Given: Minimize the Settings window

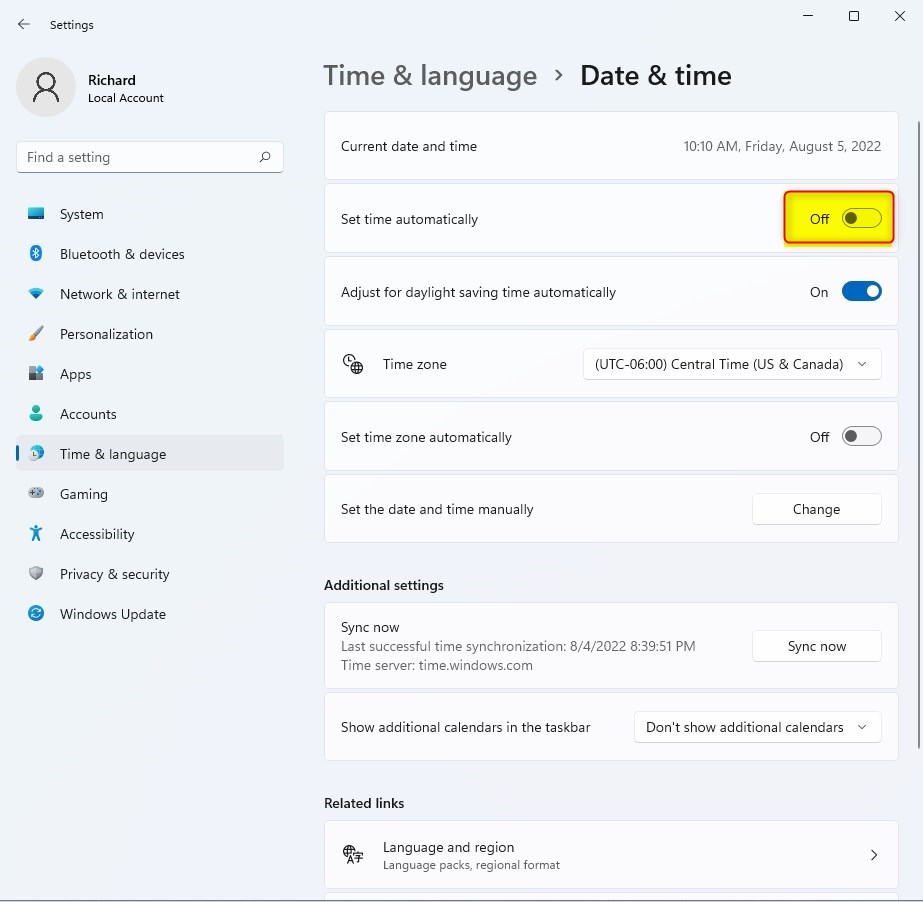Looking at the screenshot, I should 808,16.
